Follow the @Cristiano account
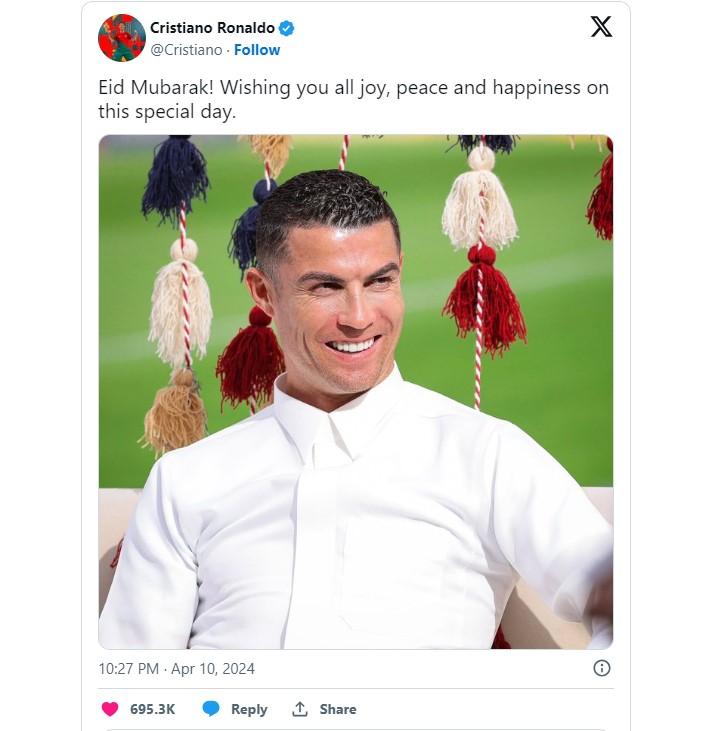This screenshot has height=731, width=710. click(x=257, y=50)
